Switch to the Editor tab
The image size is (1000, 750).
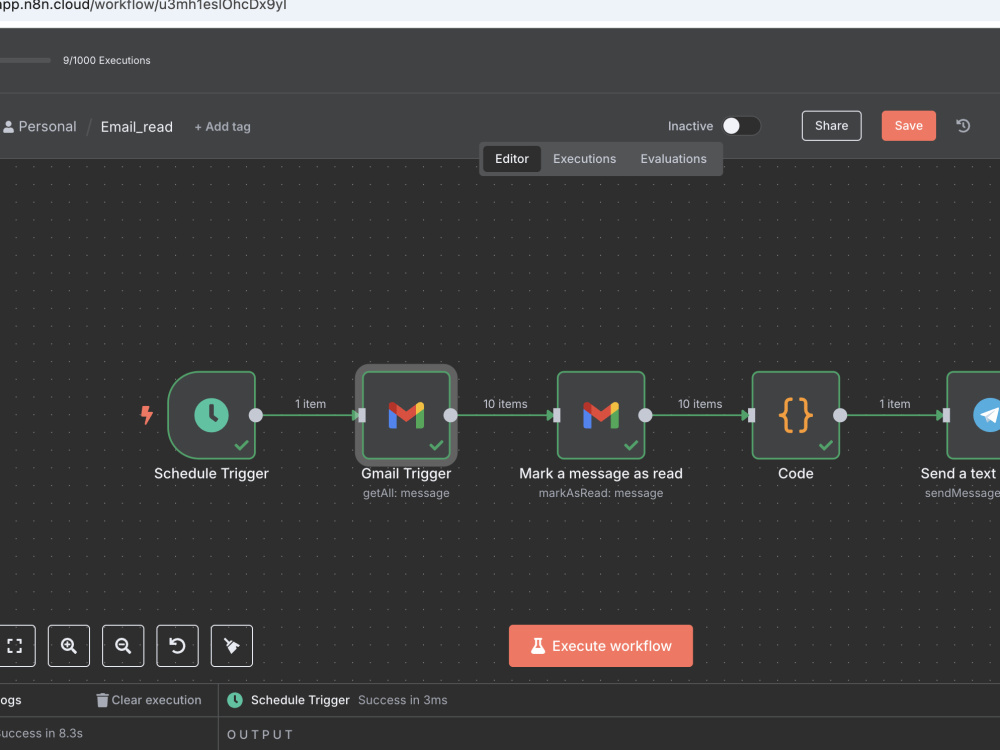(x=512, y=159)
